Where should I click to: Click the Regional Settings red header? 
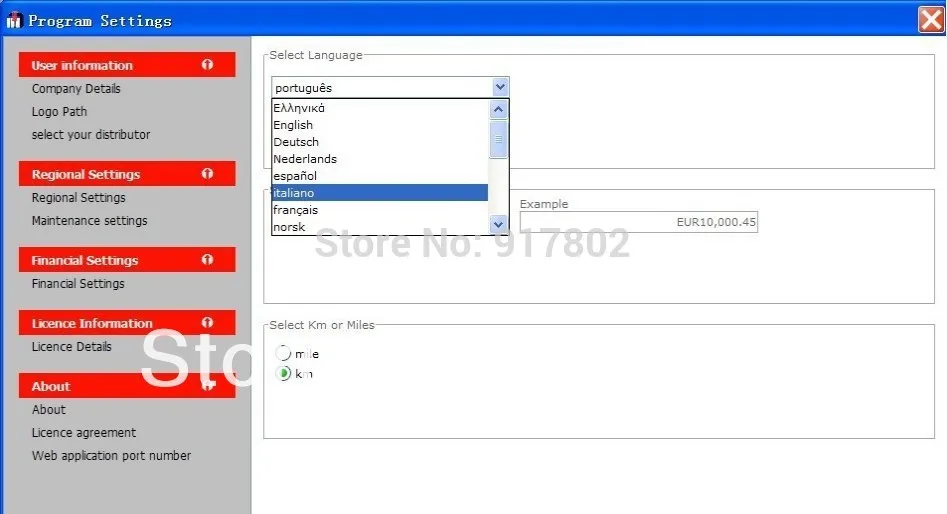point(127,174)
